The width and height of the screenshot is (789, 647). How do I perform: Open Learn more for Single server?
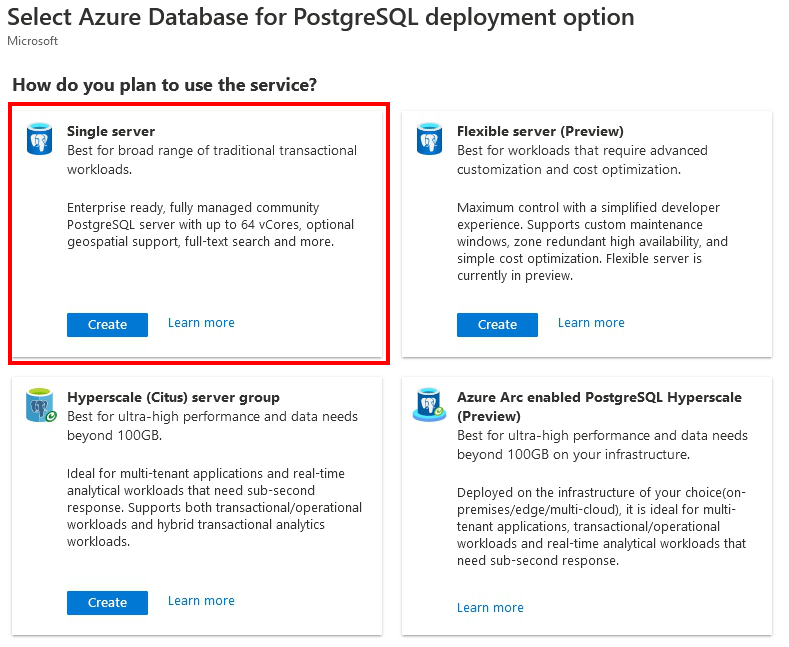pos(201,323)
